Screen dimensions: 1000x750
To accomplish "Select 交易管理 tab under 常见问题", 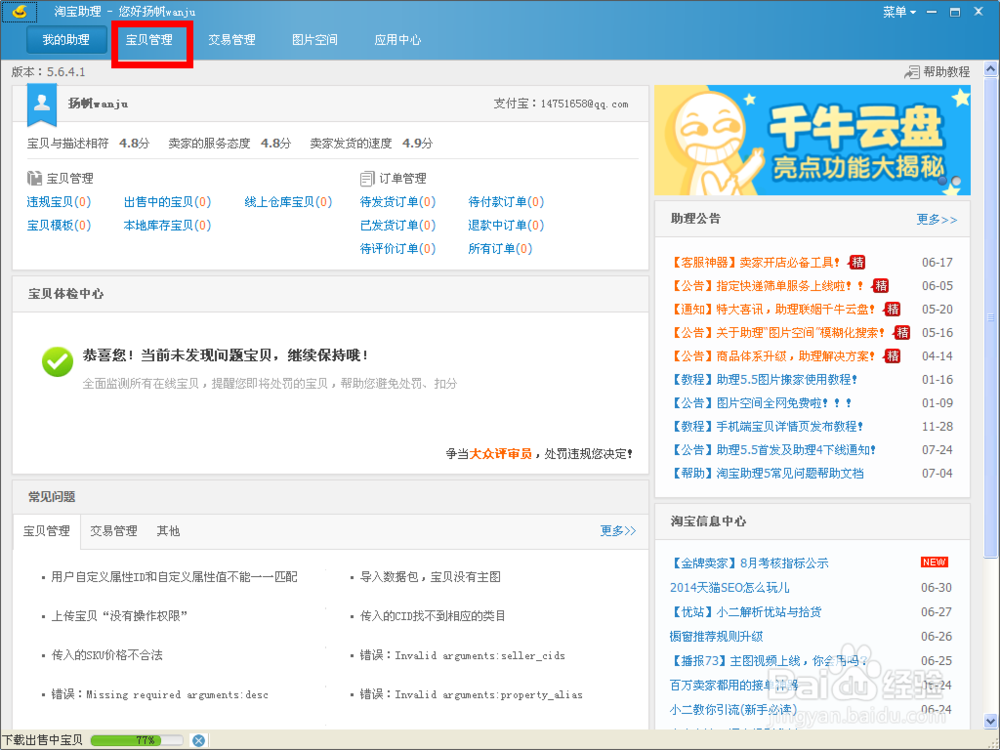I will point(114,531).
